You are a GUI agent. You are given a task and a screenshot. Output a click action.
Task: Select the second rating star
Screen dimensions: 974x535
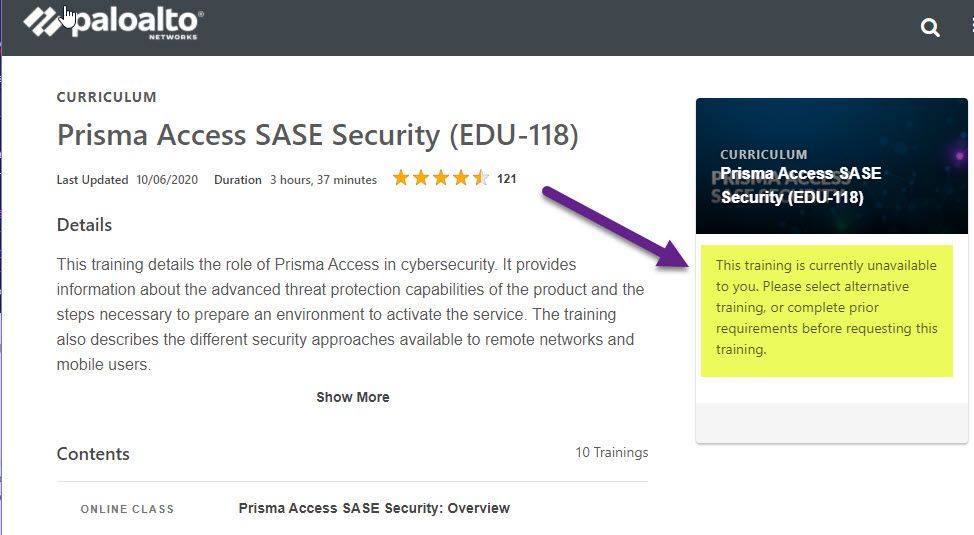coord(421,179)
